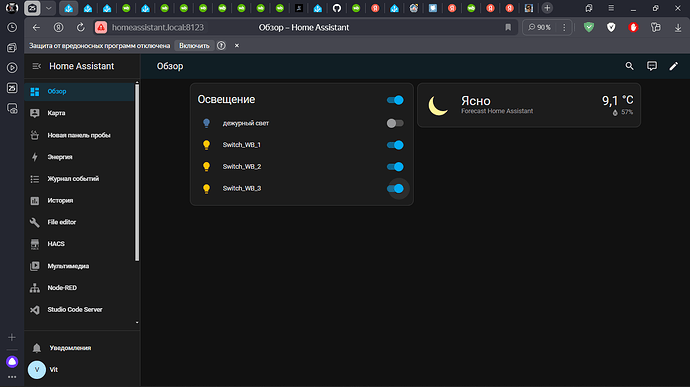The width and height of the screenshot is (690, 387).
Task: Click the File editor wrench icon
Action: (x=35, y=222)
